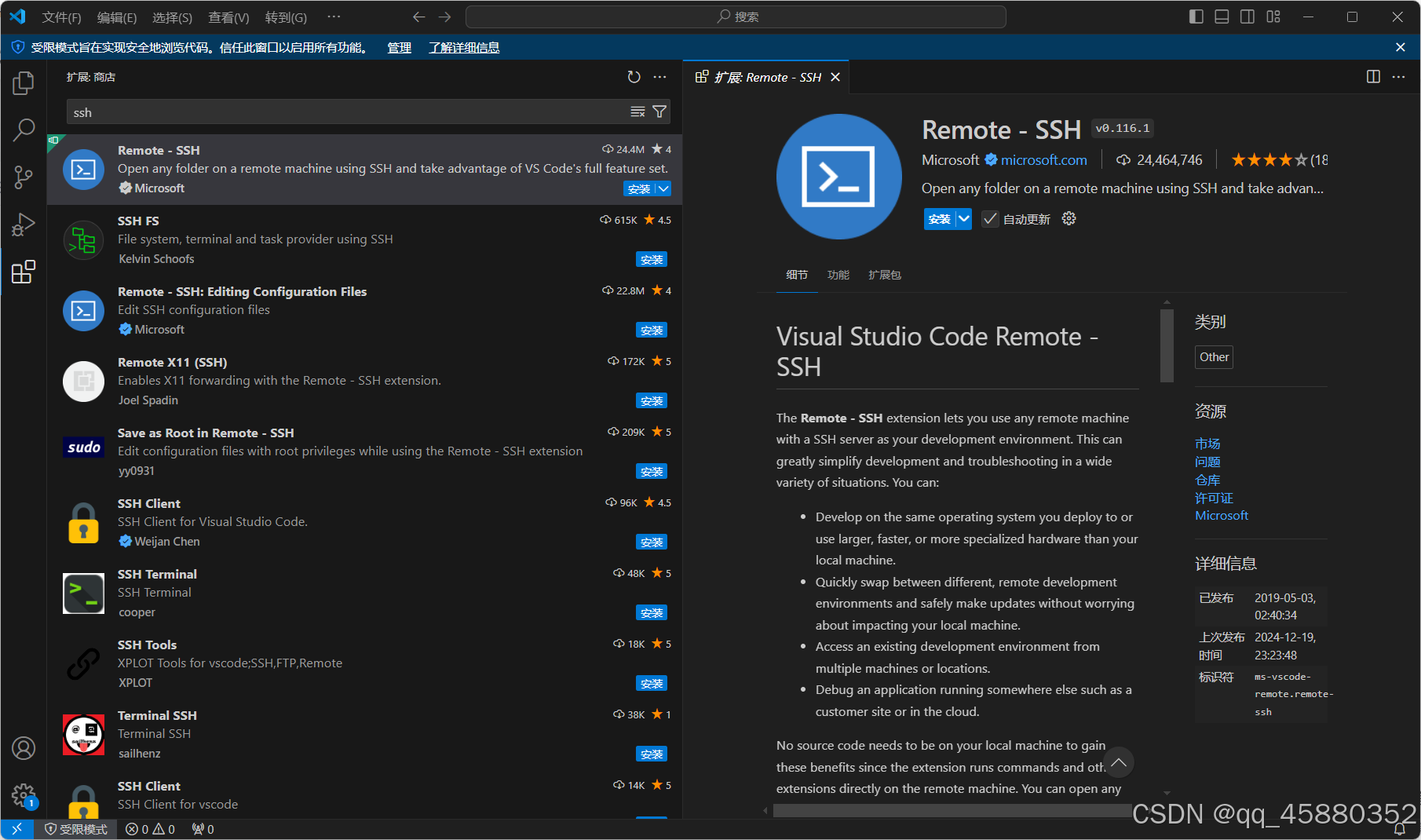Install Save as Root in Remote - SSH
The image size is (1421, 840).
pyautogui.click(x=652, y=471)
